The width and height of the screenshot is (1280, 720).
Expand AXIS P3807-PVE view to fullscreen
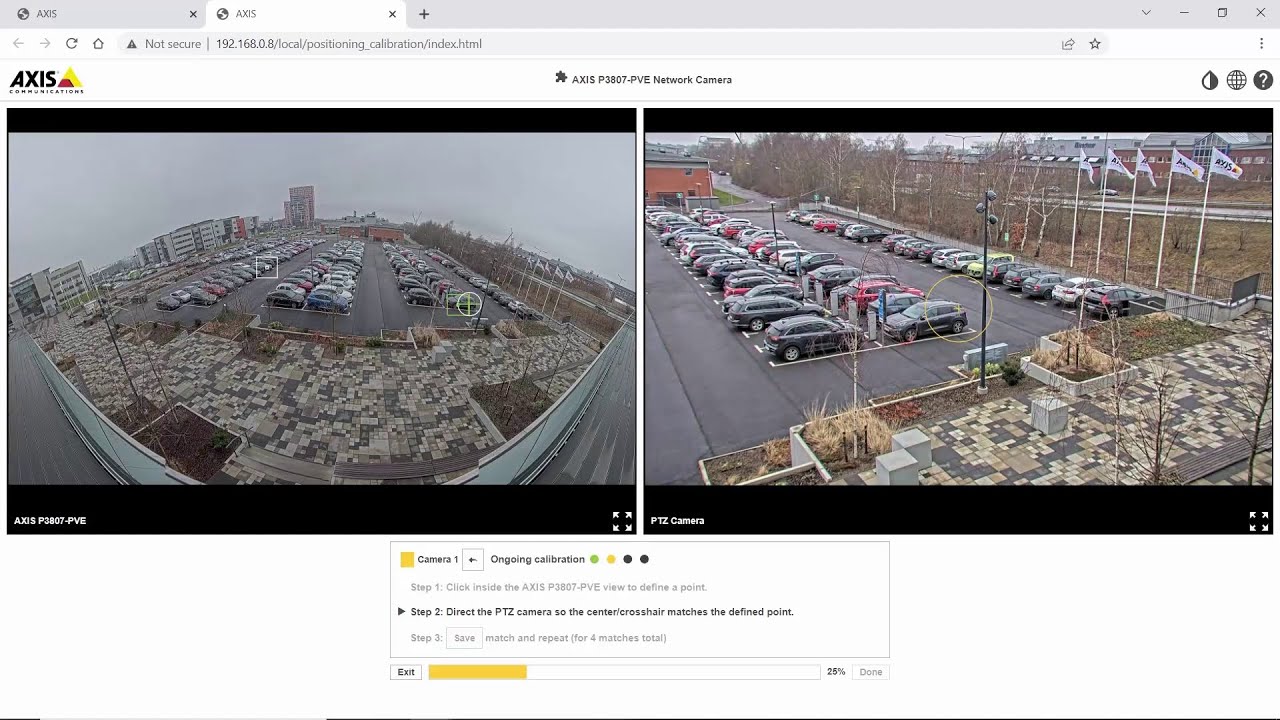pos(622,521)
